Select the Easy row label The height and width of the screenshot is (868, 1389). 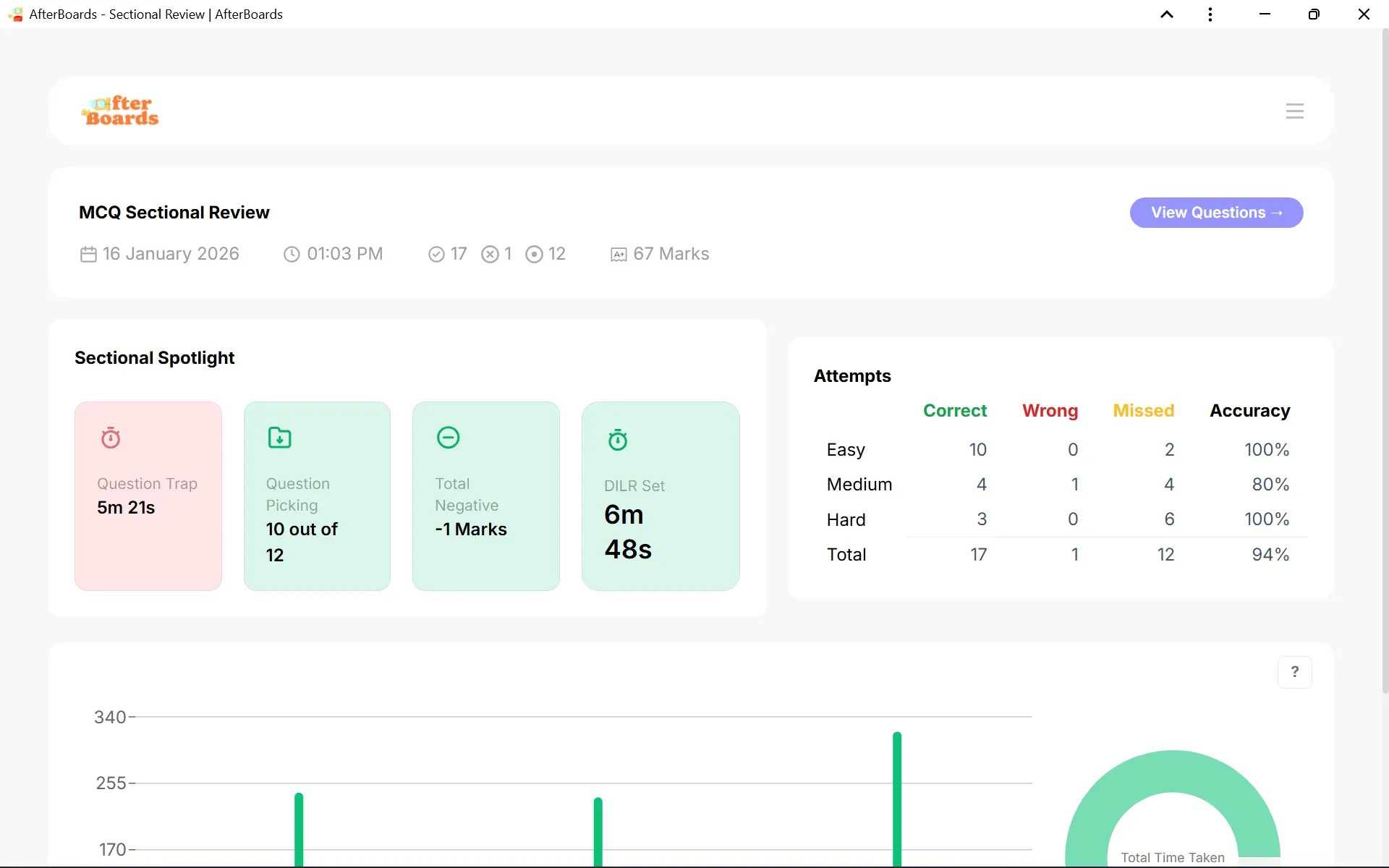click(846, 450)
